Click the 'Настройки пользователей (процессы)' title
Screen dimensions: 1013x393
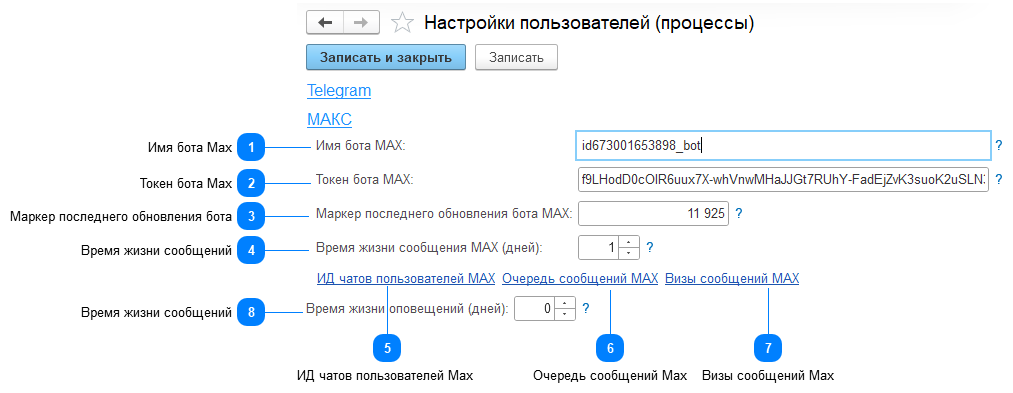click(x=589, y=24)
